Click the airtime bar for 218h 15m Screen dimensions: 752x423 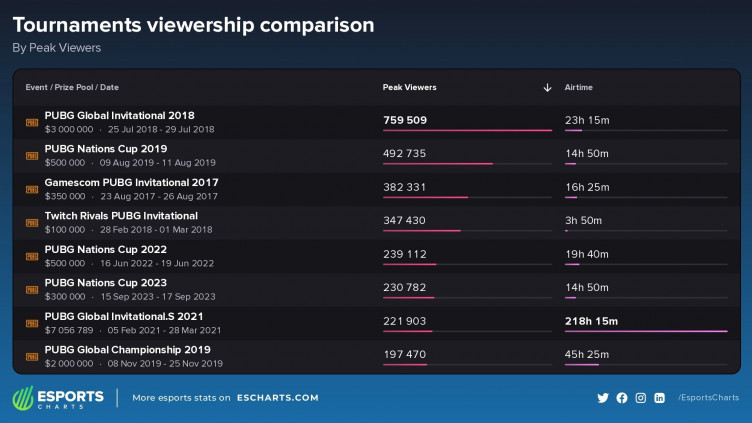coord(646,331)
